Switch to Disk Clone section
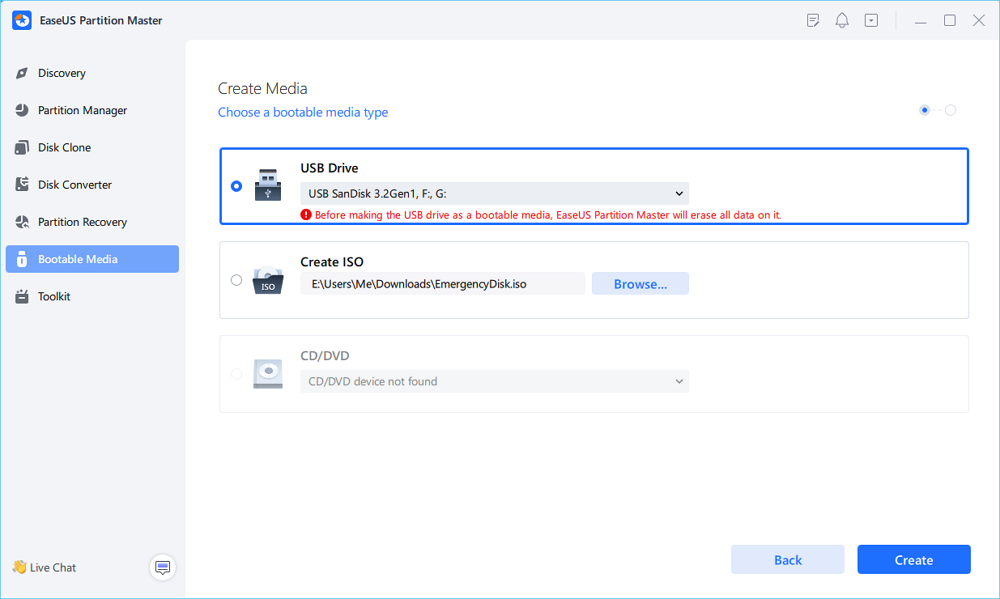The image size is (1000, 599). 92,147
